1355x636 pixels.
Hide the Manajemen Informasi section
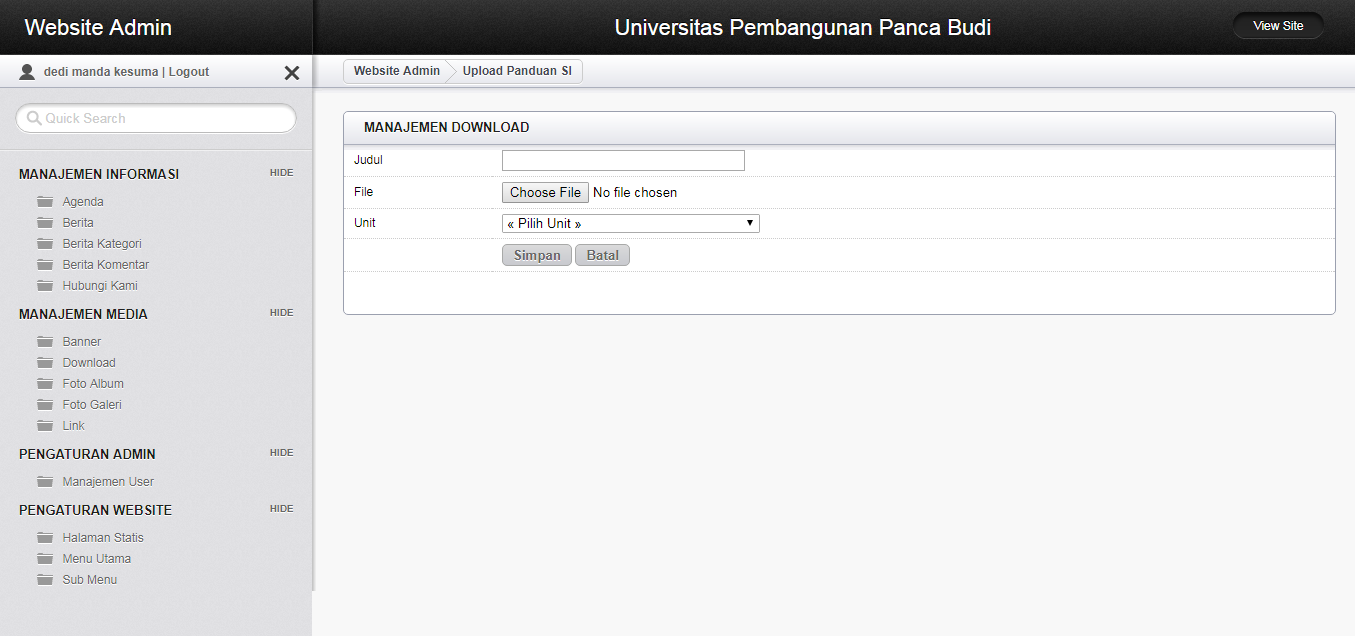[x=281, y=173]
